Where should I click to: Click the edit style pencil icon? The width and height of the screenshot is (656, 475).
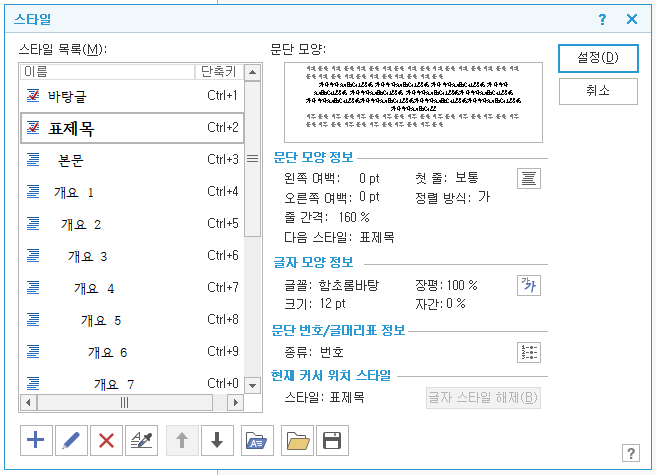click(x=71, y=440)
